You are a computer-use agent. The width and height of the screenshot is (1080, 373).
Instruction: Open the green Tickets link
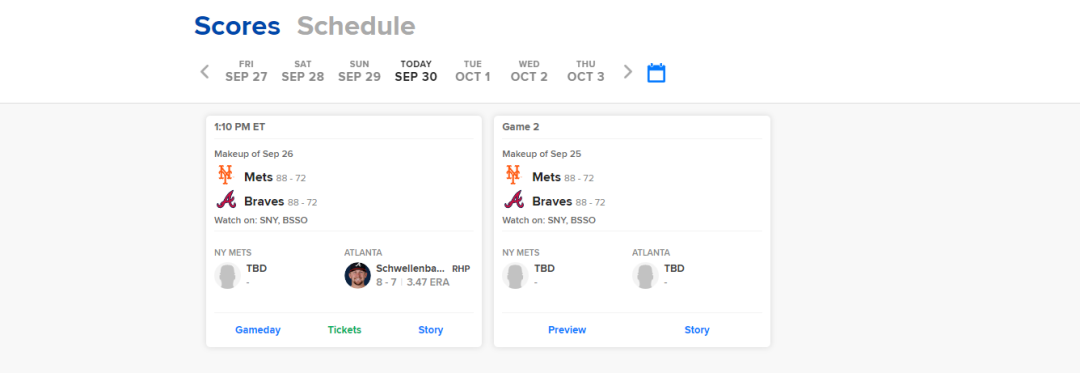(x=344, y=330)
